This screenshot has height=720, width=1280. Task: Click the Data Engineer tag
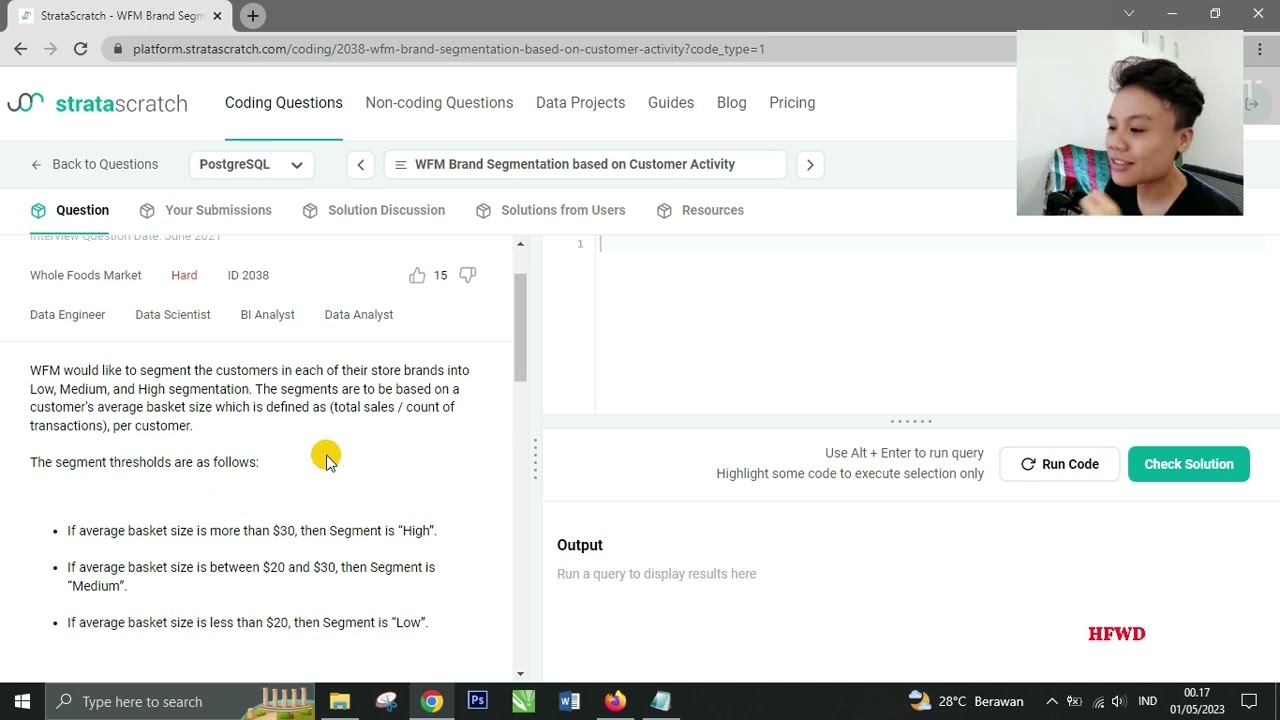(x=67, y=315)
